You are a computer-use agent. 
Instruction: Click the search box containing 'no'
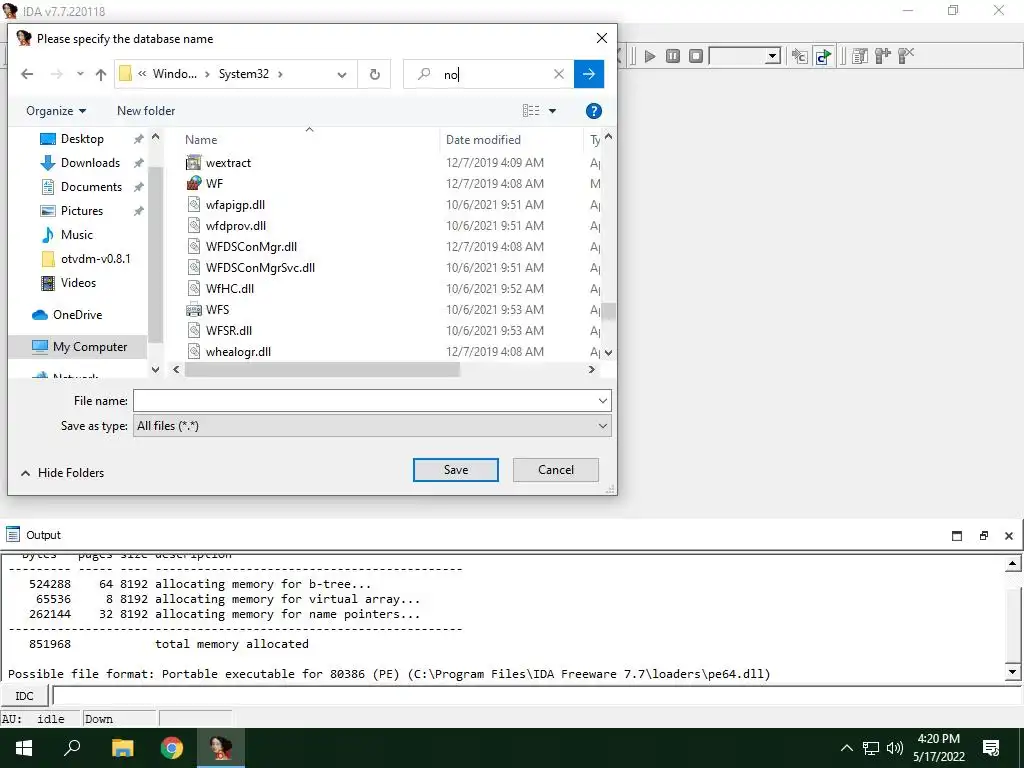pos(488,74)
